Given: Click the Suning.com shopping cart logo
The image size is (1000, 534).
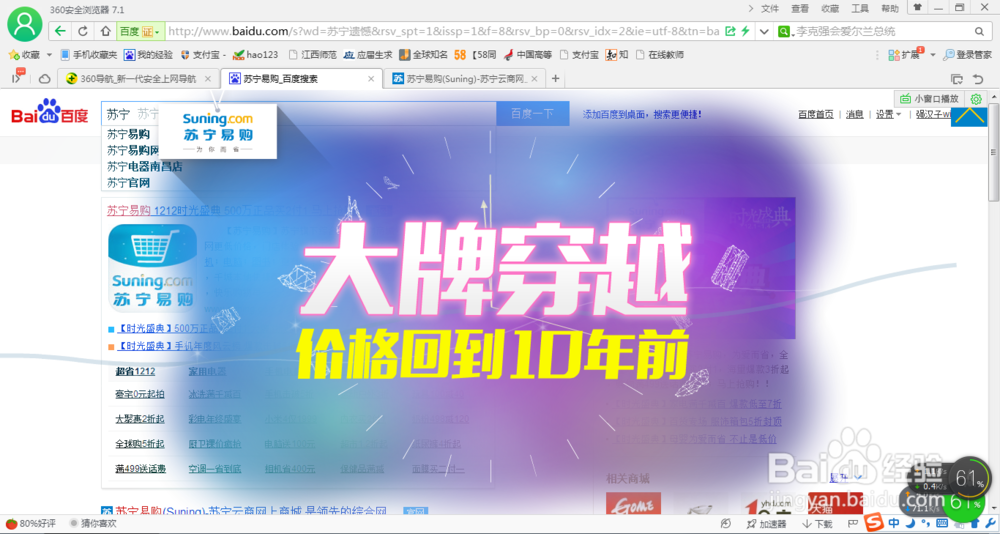Looking at the screenshot, I should click(x=152, y=267).
